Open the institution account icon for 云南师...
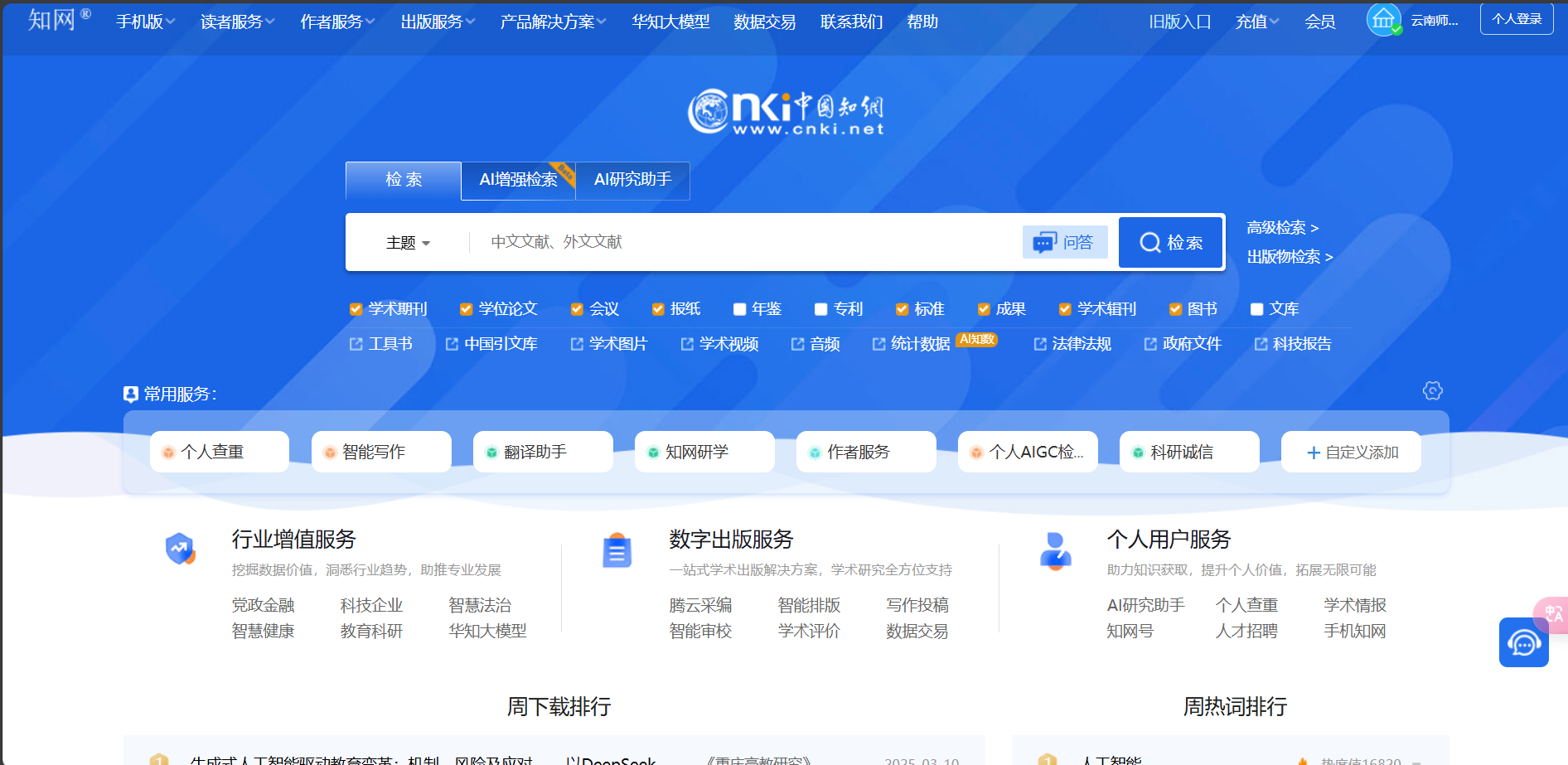This screenshot has height=765, width=1568. point(1383,20)
